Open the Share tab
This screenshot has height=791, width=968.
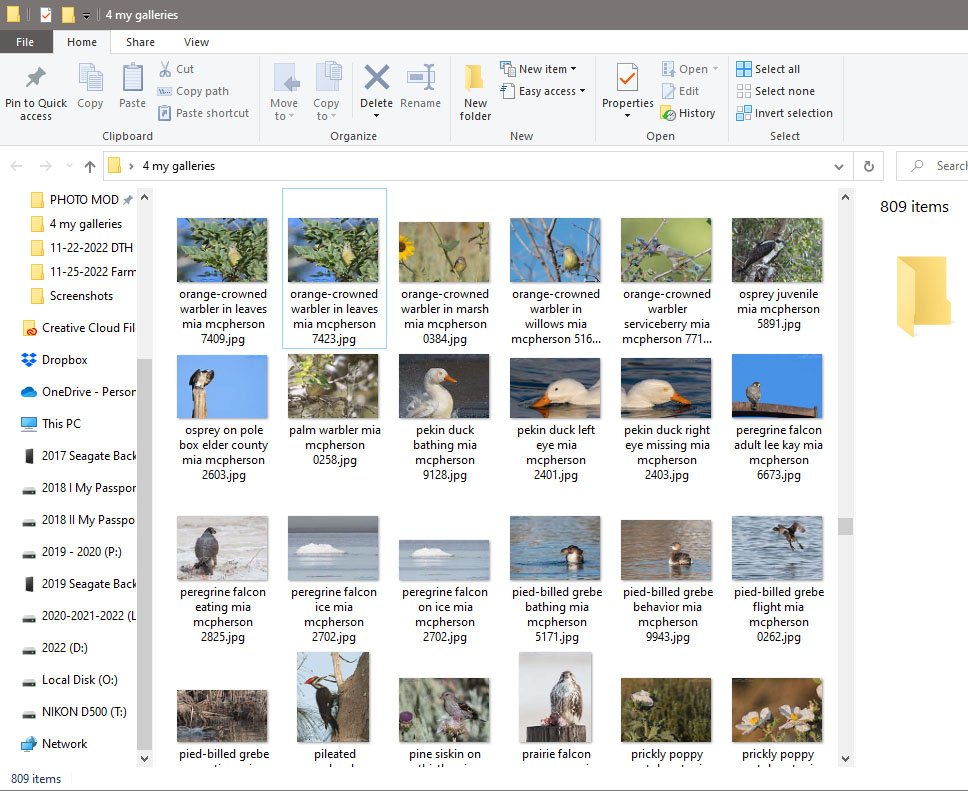(x=139, y=42)
